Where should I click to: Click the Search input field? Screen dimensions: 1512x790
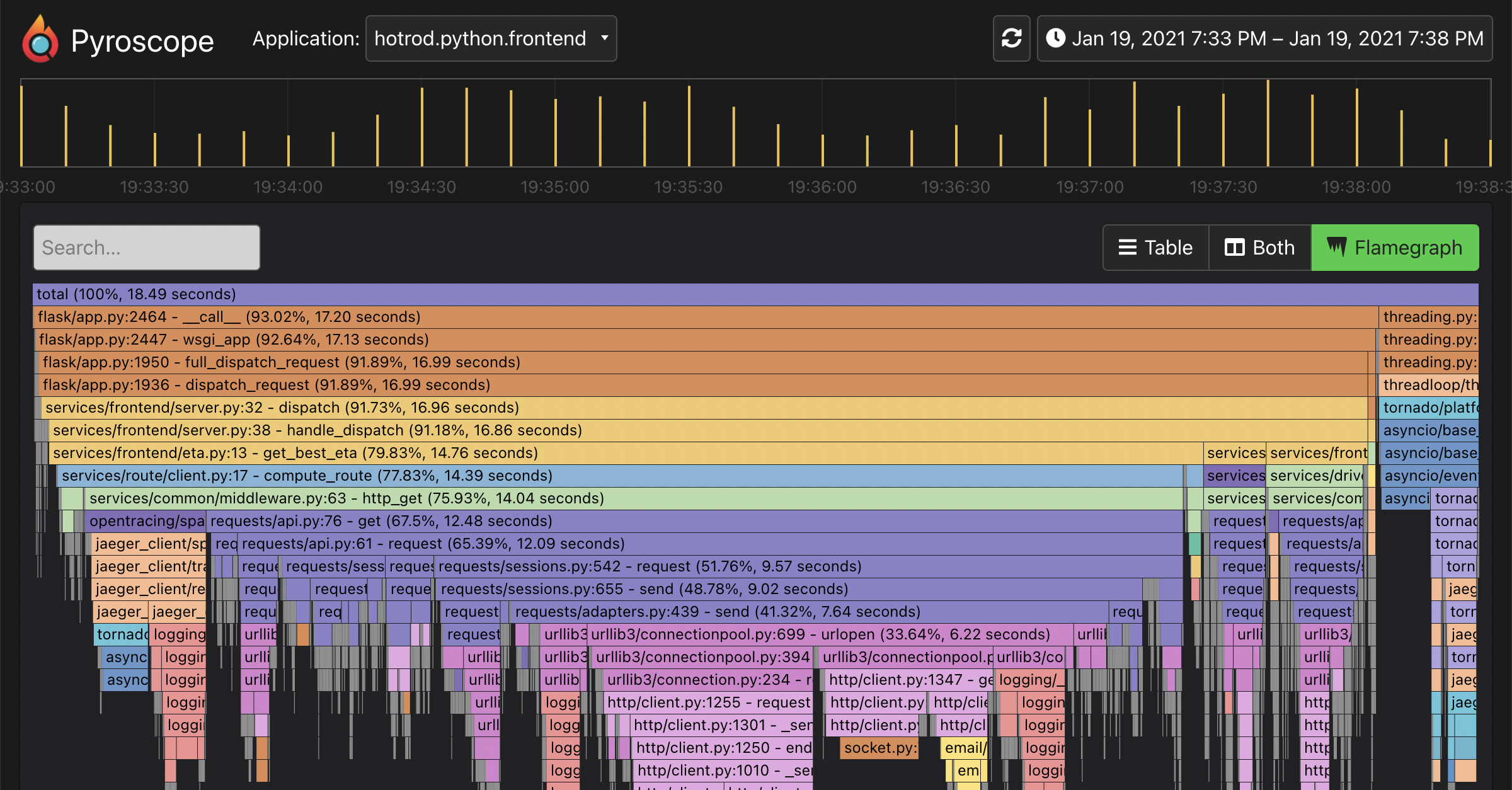click(148, 247)
